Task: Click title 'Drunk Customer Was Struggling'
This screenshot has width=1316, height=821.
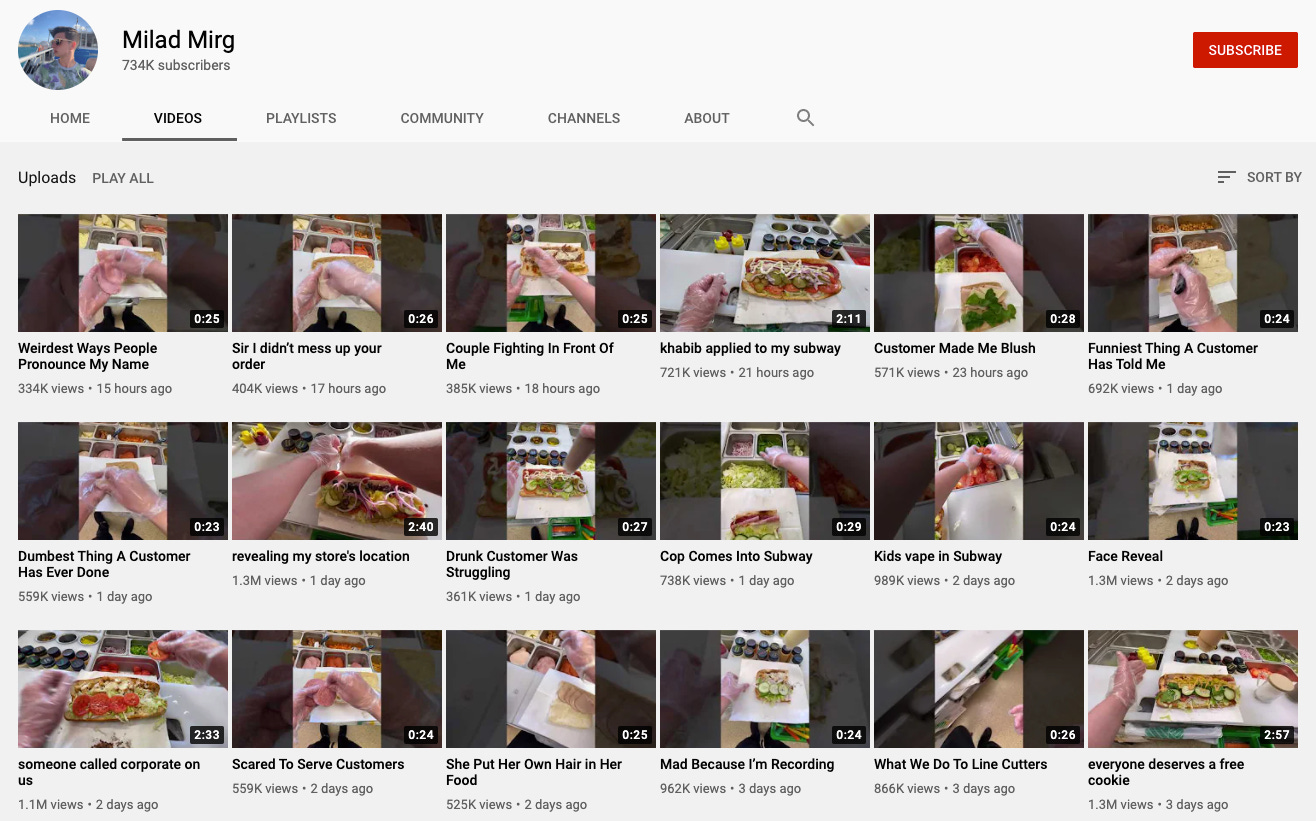Action: coord(512,564)
